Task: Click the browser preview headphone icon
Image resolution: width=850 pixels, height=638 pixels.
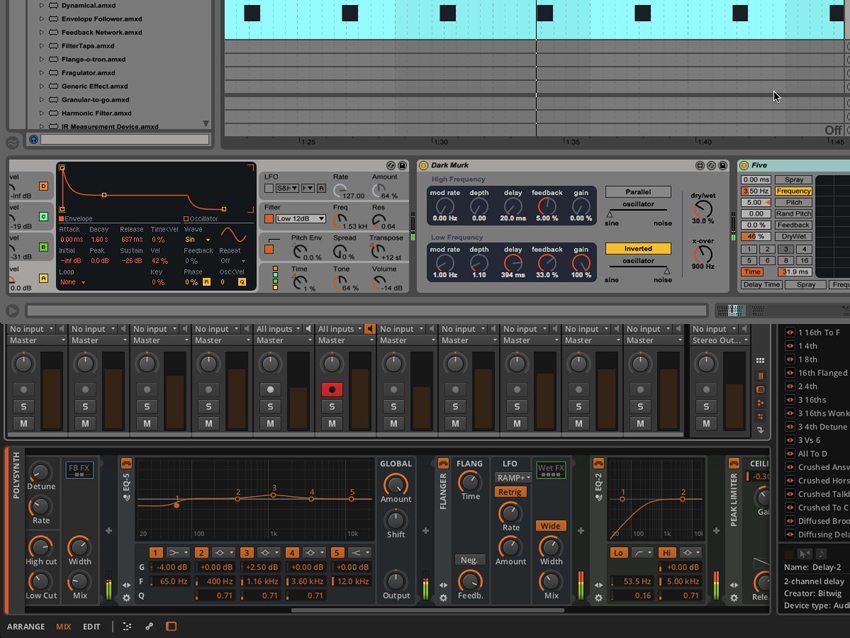Action: 33,139
